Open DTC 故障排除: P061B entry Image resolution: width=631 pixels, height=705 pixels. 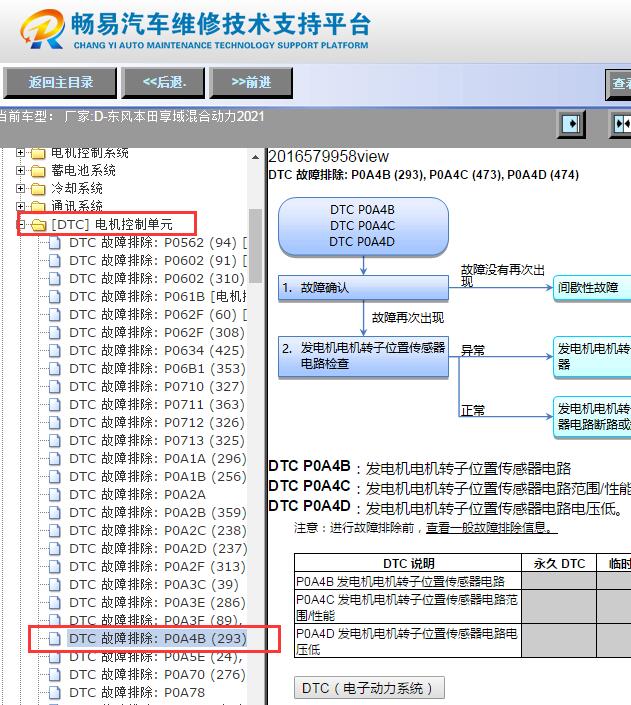click(x=157, y=297)
